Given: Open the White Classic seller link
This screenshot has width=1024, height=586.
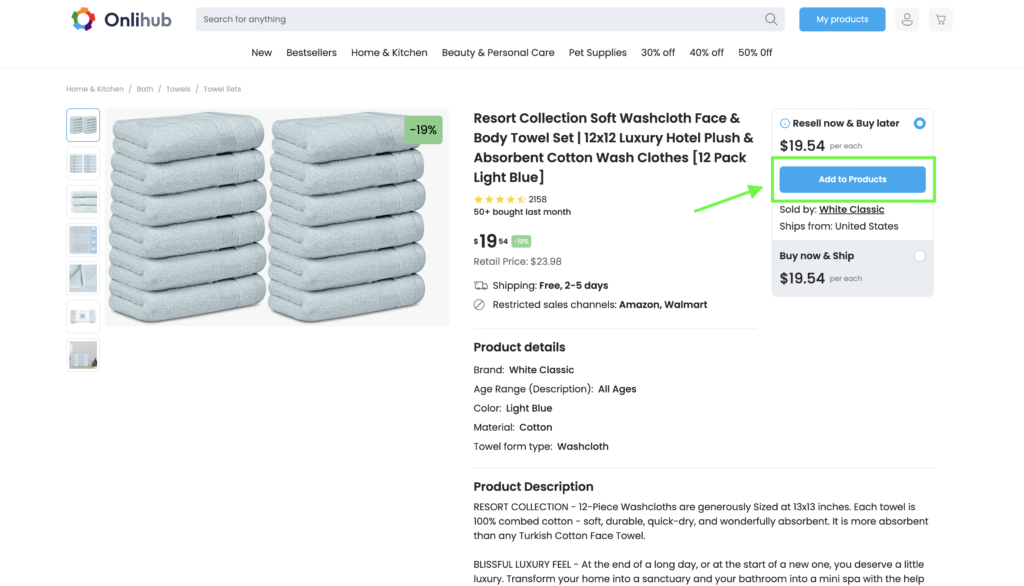Looking at the screenshot, I should point(851,210).
